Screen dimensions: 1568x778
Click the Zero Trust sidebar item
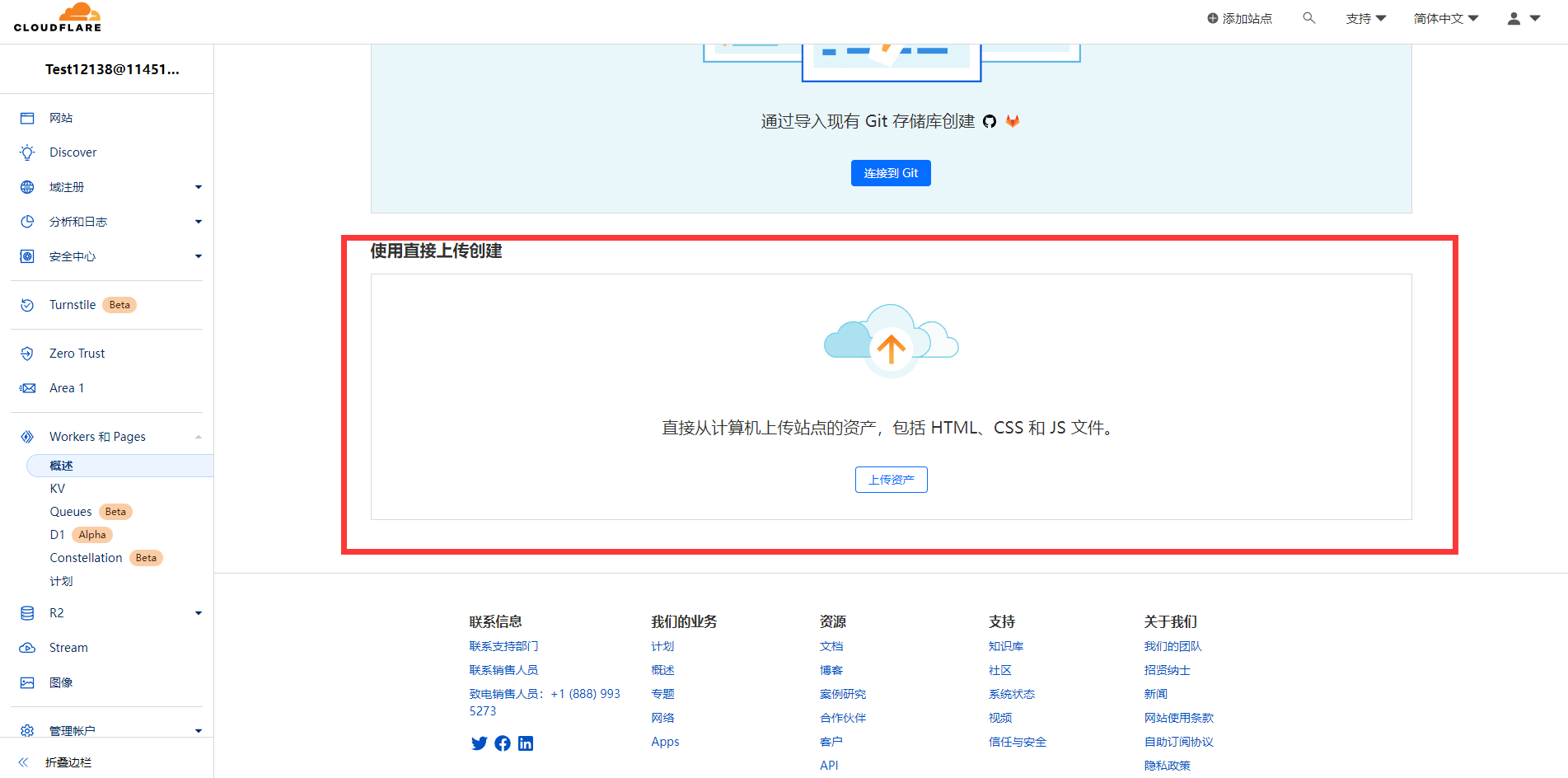pos(77,354)
